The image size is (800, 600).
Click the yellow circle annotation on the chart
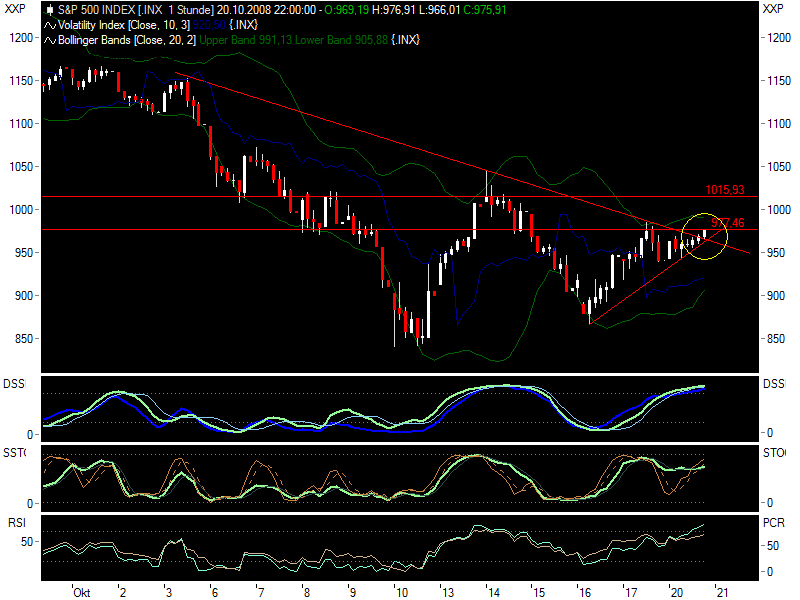[704, 236]
